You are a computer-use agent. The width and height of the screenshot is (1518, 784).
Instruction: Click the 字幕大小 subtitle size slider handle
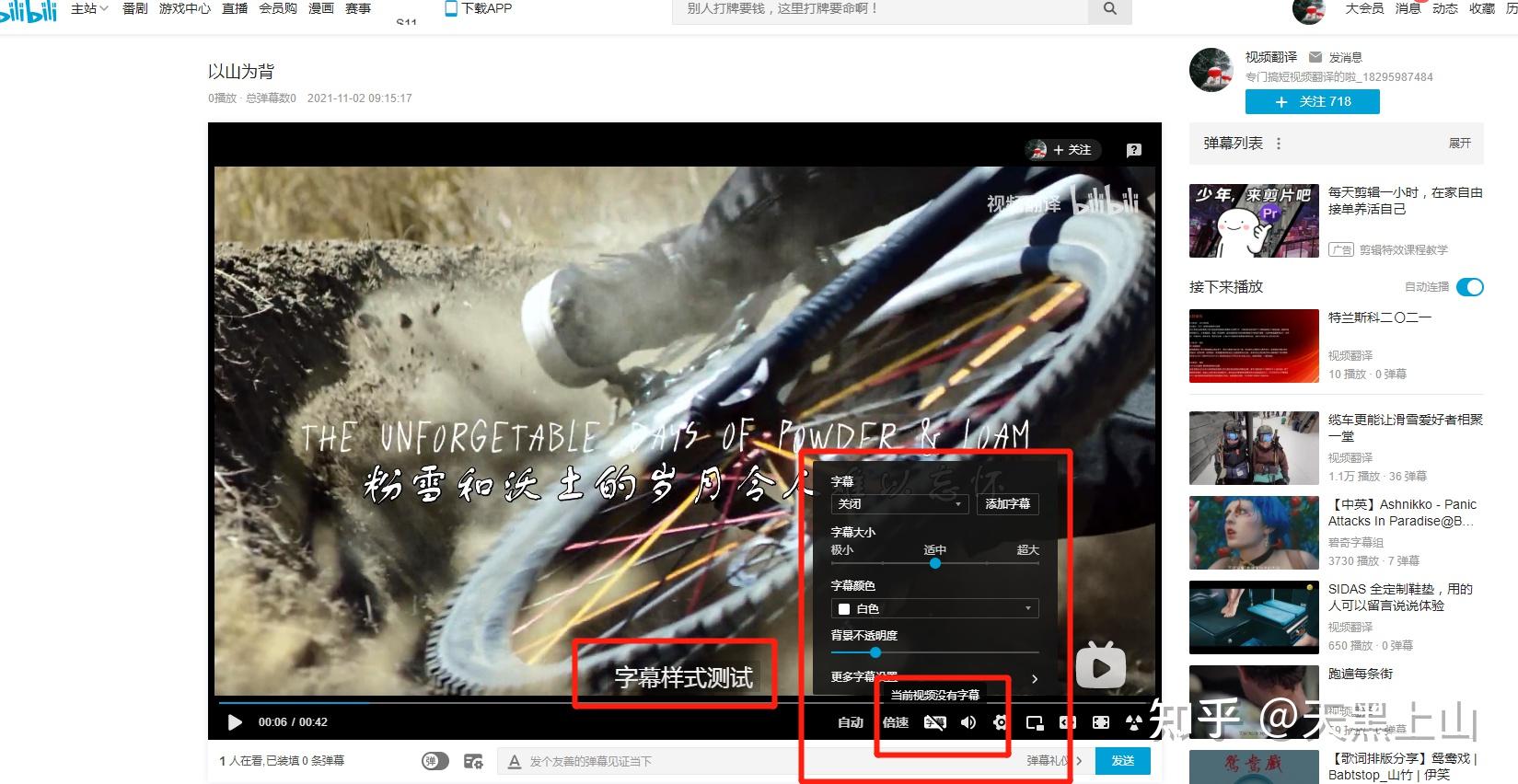point(935,563)
